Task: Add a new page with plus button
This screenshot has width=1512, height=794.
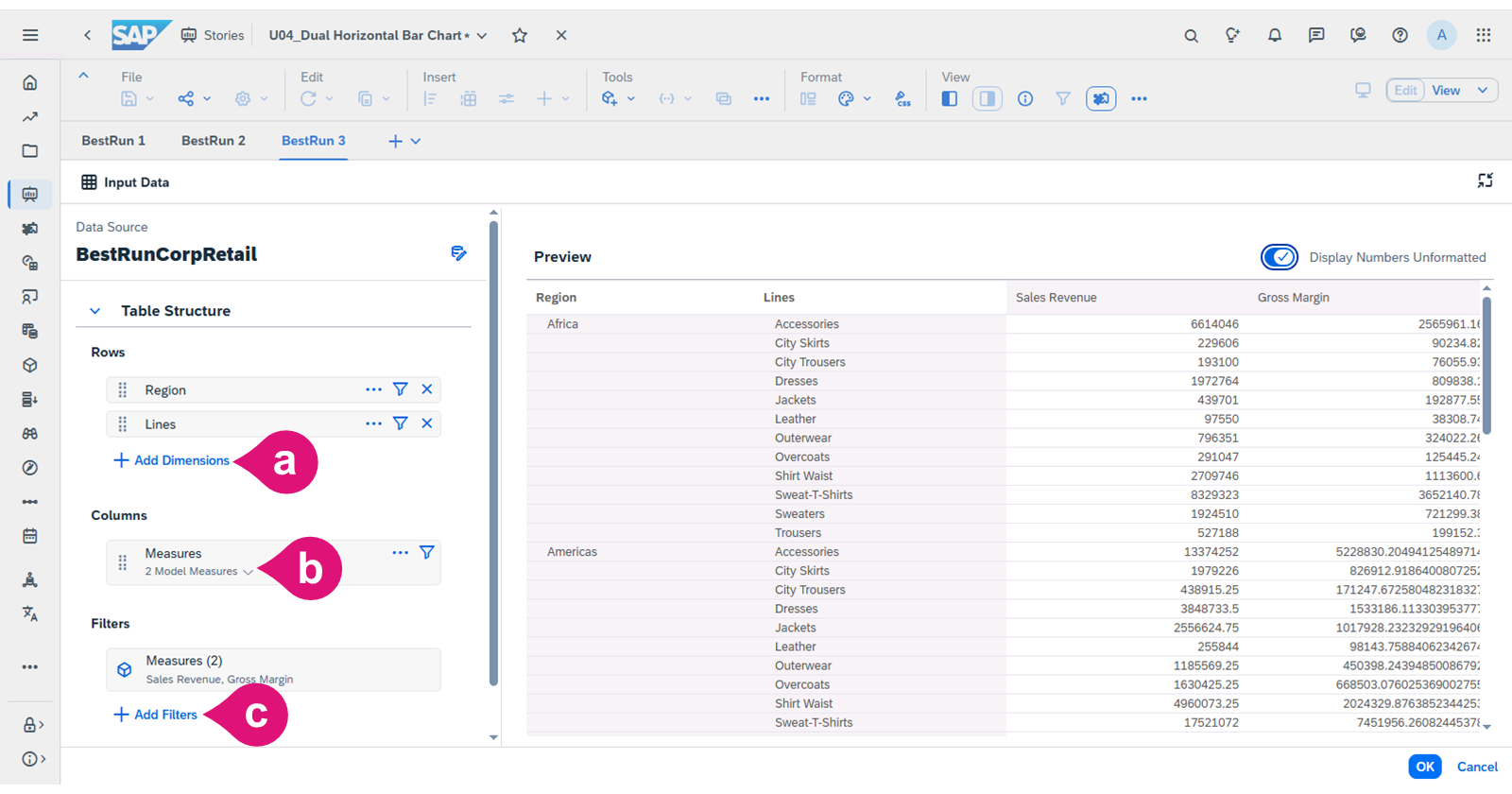Action: tap(395, 141)
